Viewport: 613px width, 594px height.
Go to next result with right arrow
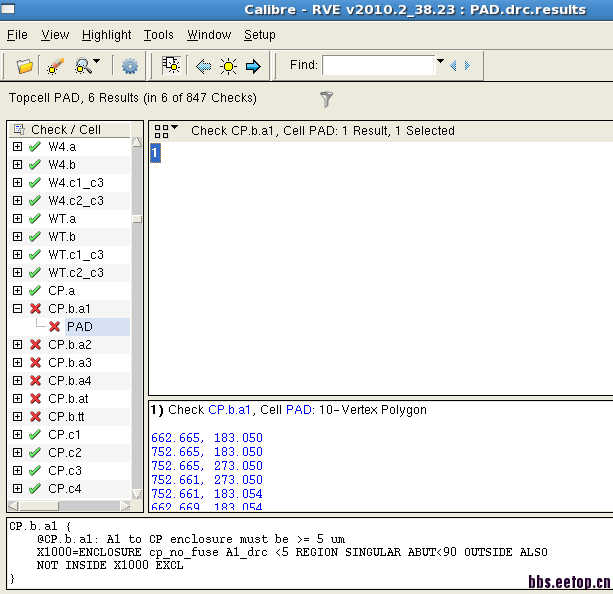253,66
